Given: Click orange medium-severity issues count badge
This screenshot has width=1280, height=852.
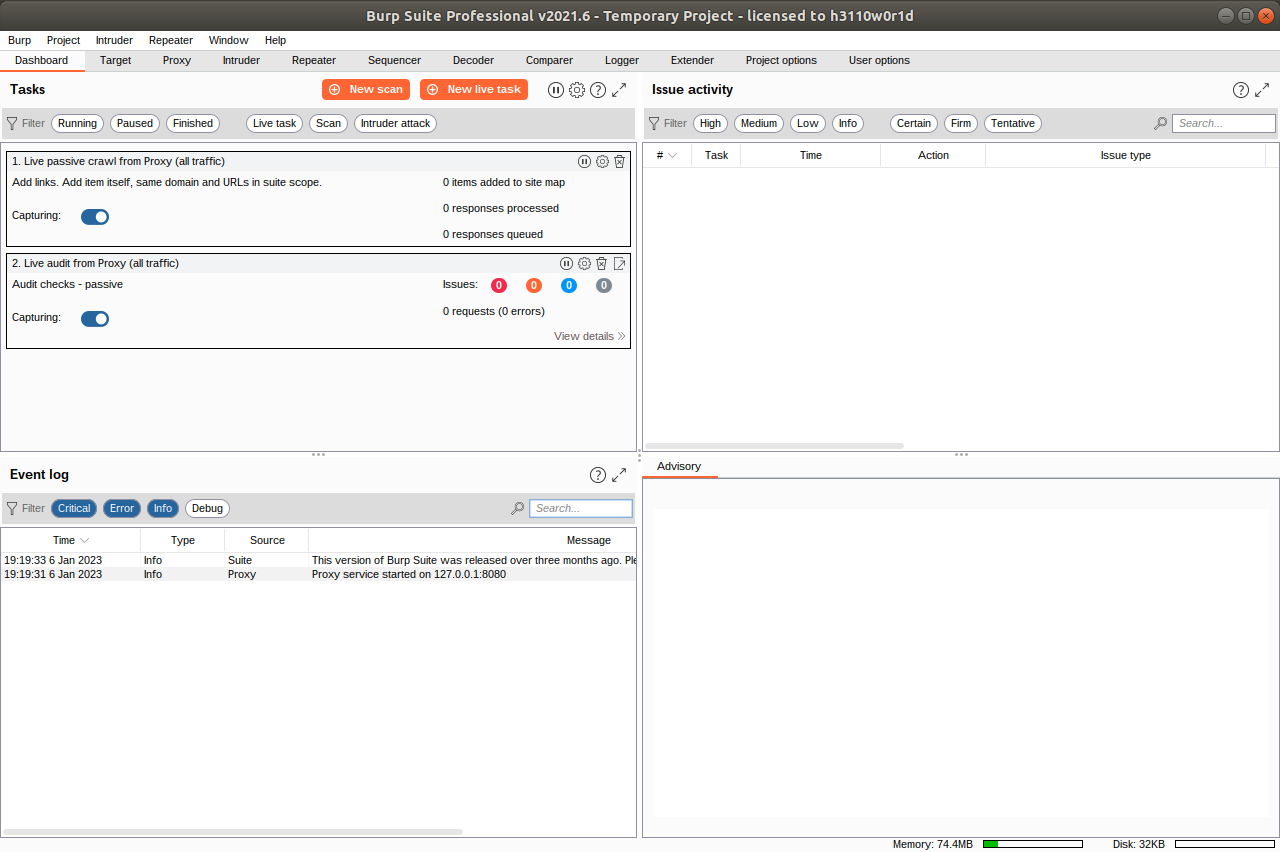Looking at the screenshot, I should [534, 285].
